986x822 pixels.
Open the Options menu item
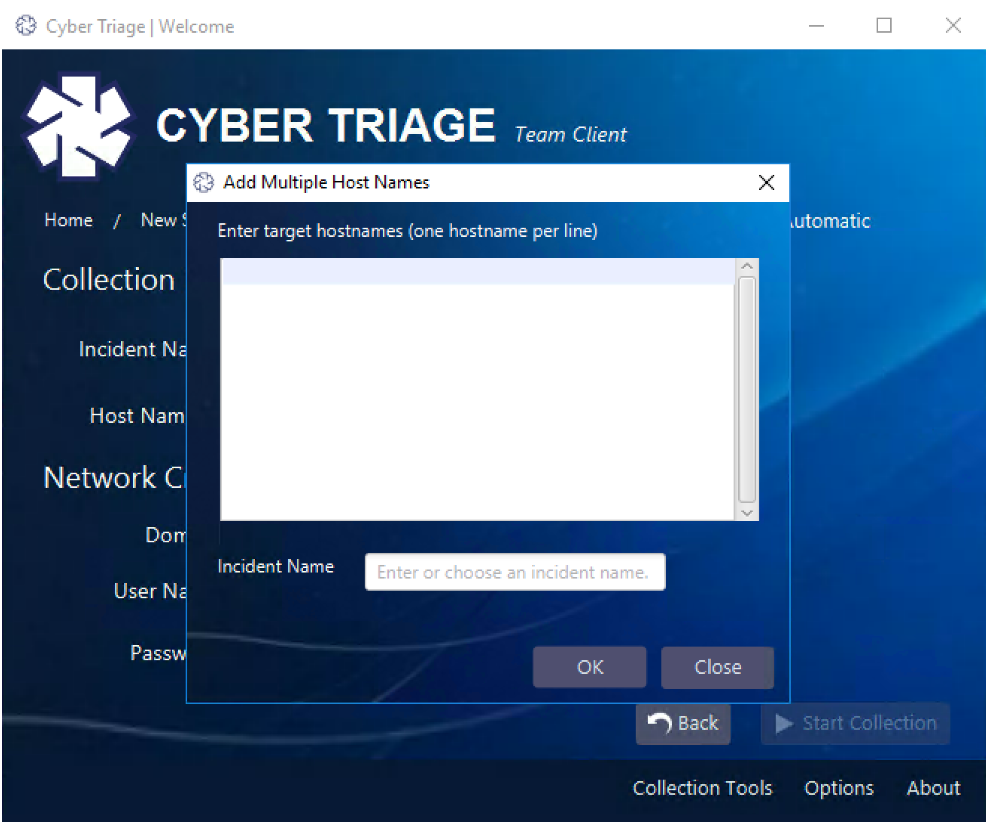point(838,788)
